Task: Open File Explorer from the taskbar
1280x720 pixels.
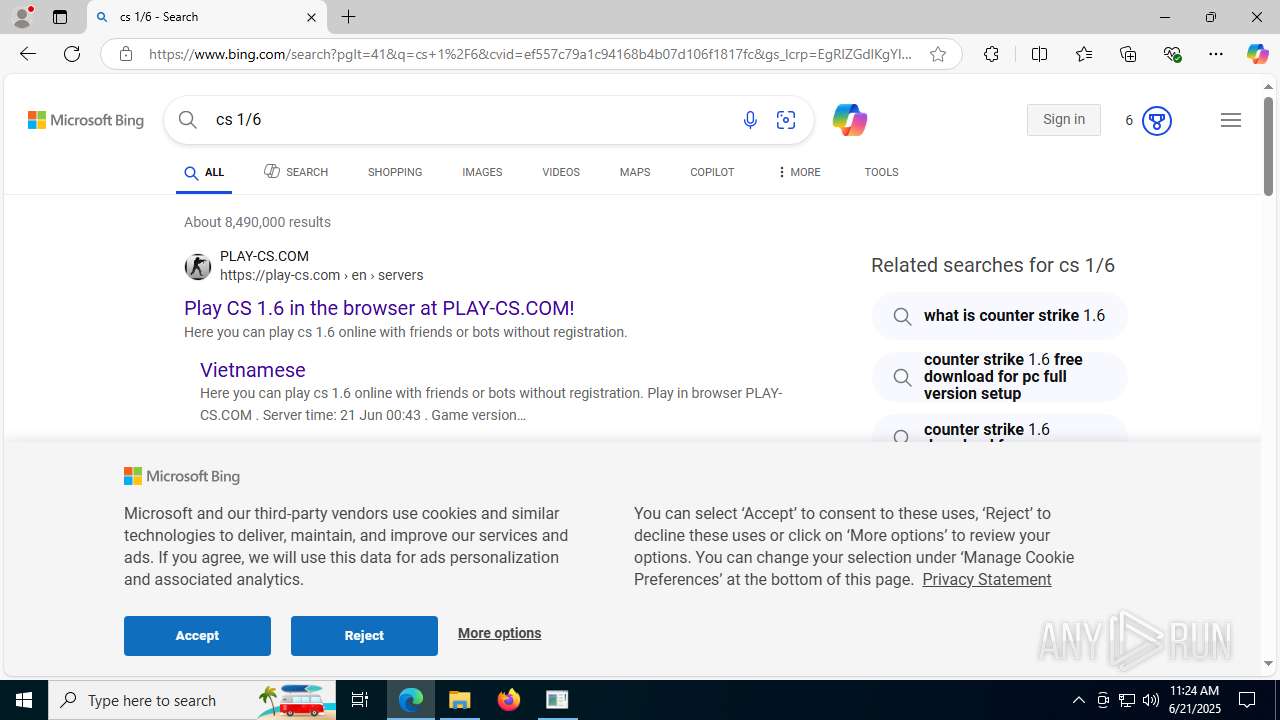Action: [x=460, y=700]
